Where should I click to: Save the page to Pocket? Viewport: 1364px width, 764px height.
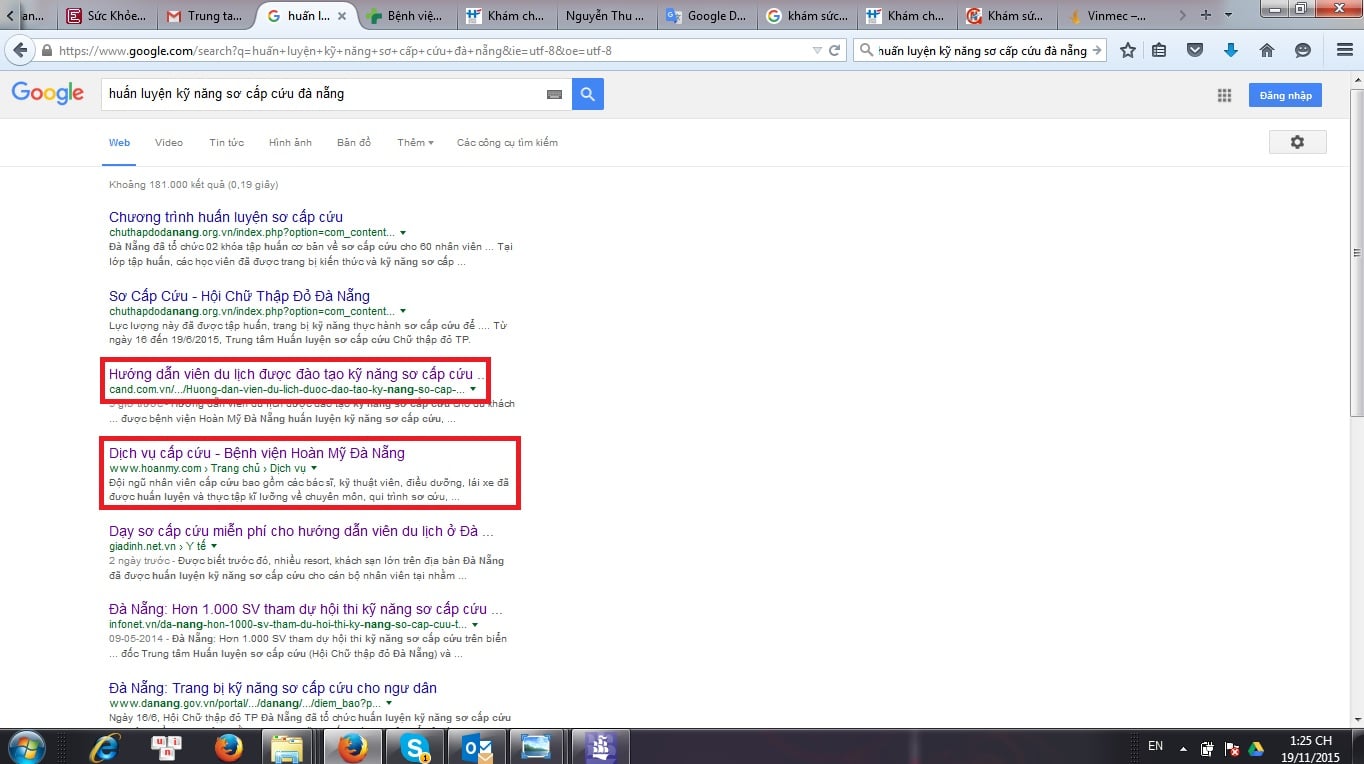[x=1194, y=50]
